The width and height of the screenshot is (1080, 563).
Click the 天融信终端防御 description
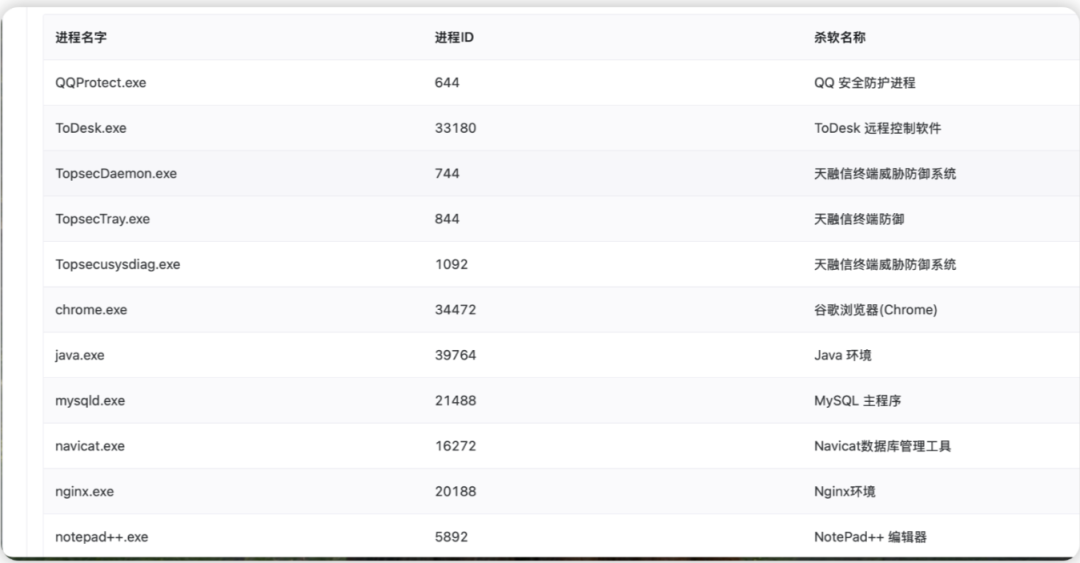(859, 219)
